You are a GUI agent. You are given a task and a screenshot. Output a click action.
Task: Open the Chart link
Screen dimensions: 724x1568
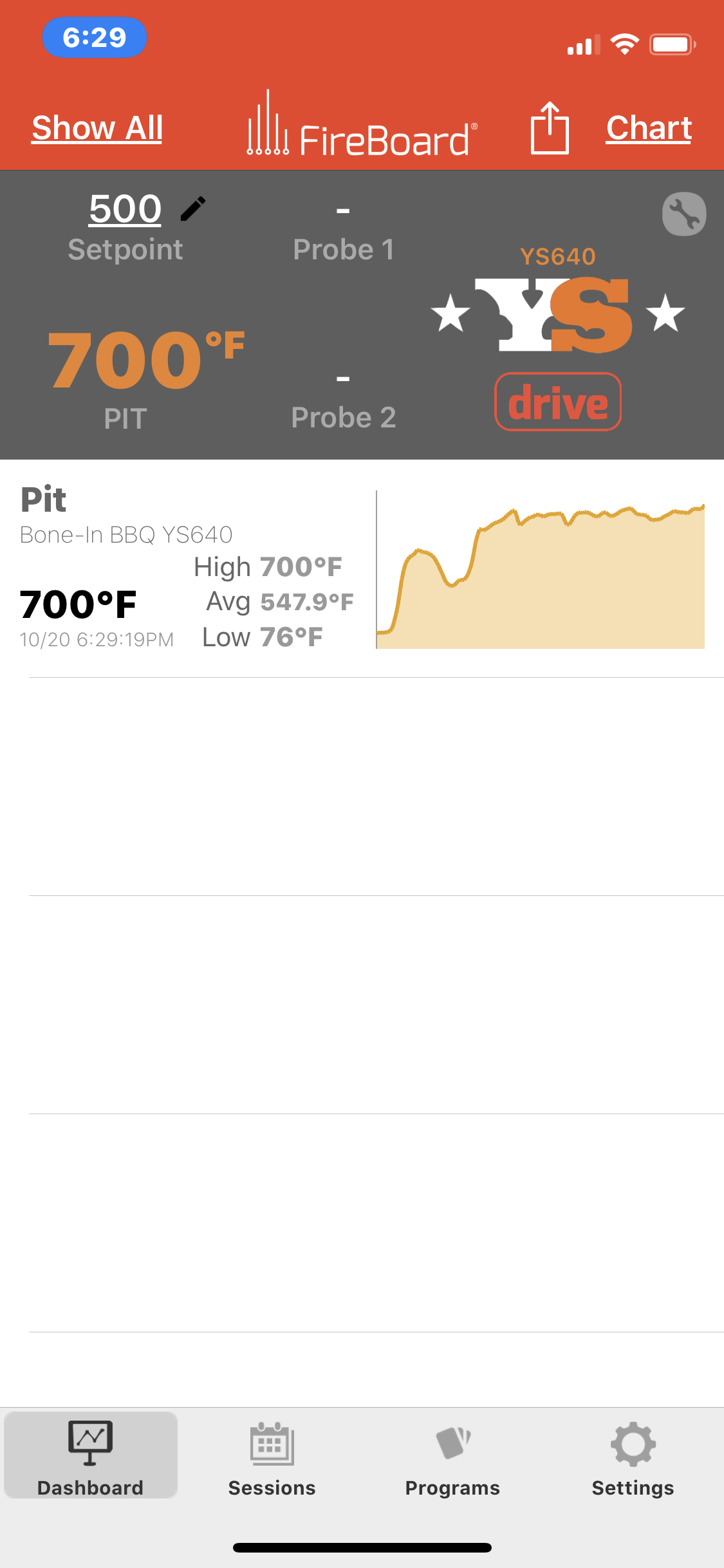(649, 128)
